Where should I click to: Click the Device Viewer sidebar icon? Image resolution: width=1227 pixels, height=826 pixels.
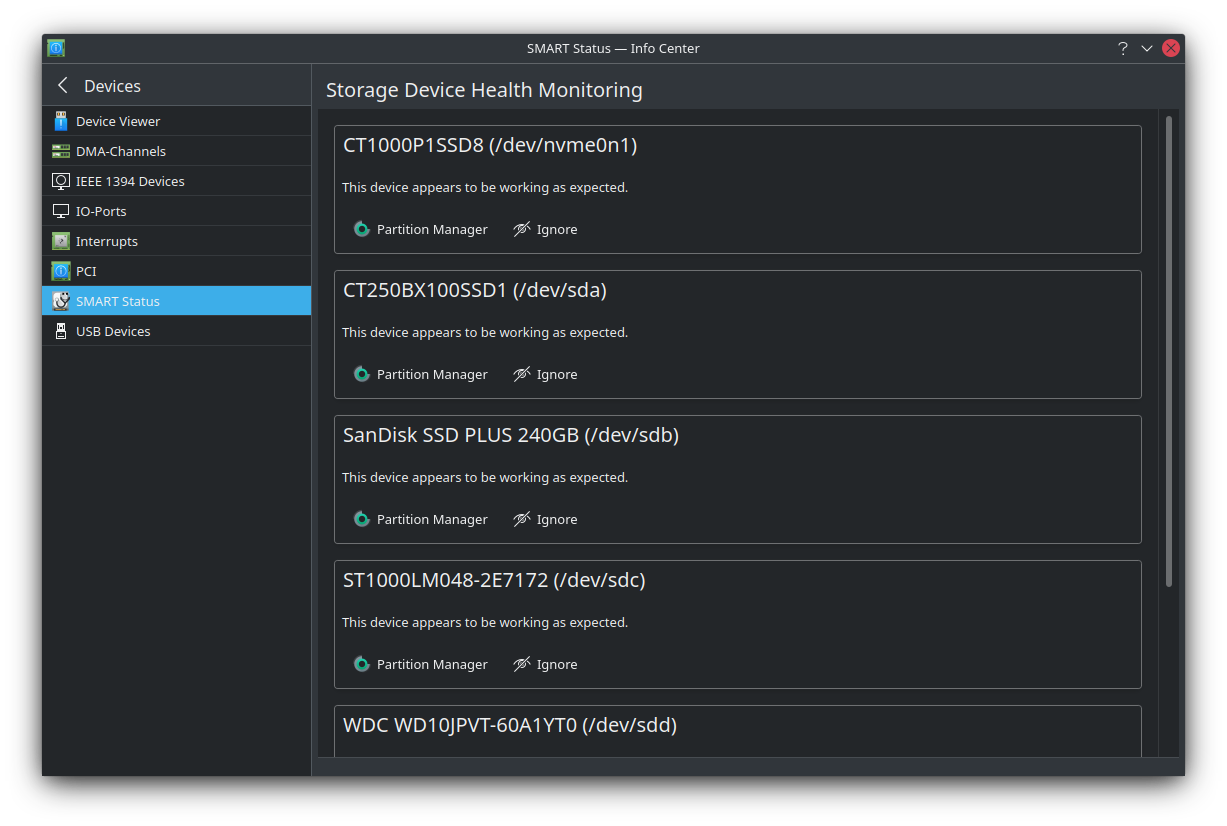click(x=61, y=121)
